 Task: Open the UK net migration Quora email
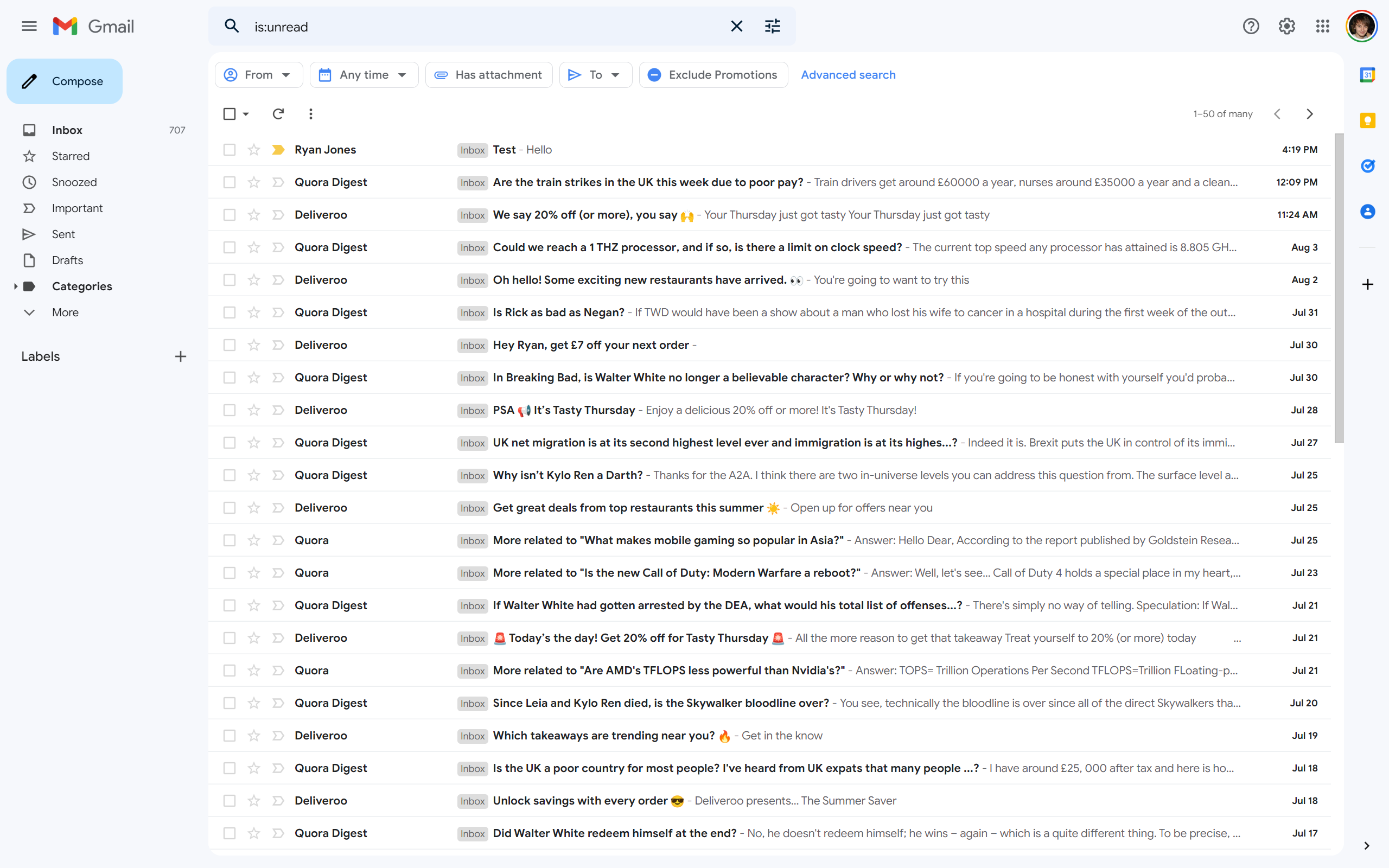[769, 443]
